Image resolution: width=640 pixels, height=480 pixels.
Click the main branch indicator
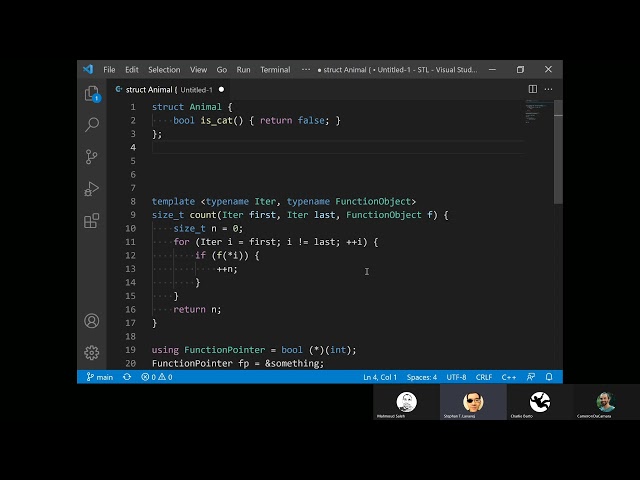pyautogui.click(x=100, y=377)
